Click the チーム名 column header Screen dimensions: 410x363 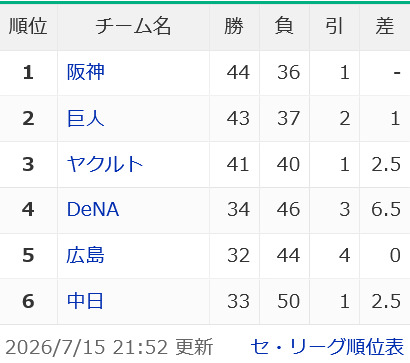[133, 27]
